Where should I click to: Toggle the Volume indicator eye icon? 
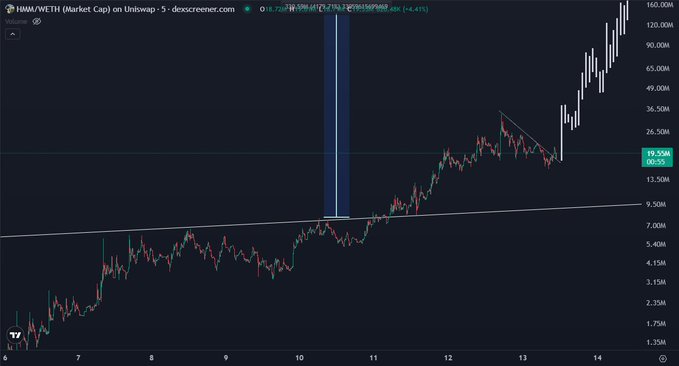point(37,21)
